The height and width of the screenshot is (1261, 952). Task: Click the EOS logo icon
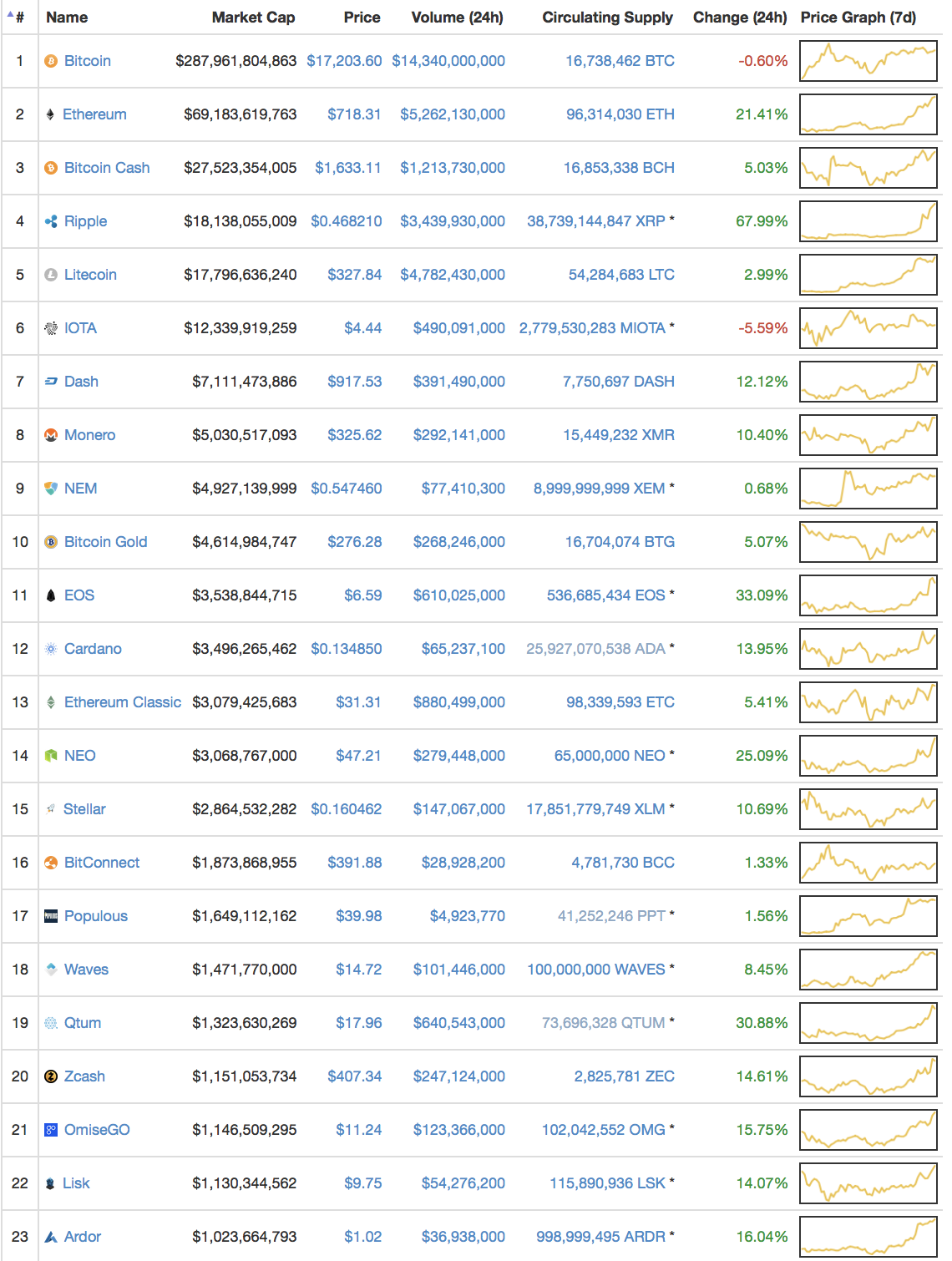(x=51, y=595)
